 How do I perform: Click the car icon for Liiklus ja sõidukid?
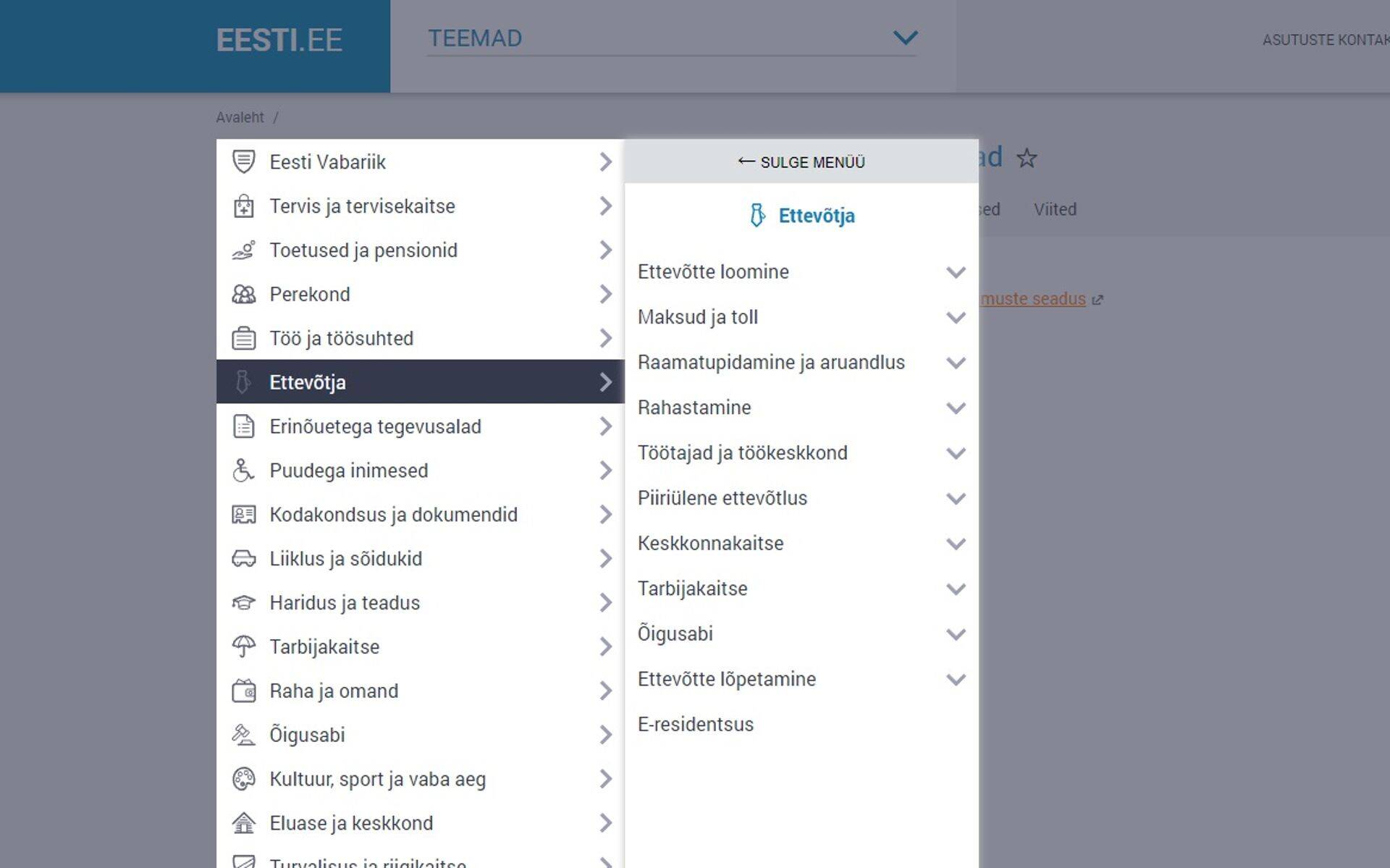(243, 559)
